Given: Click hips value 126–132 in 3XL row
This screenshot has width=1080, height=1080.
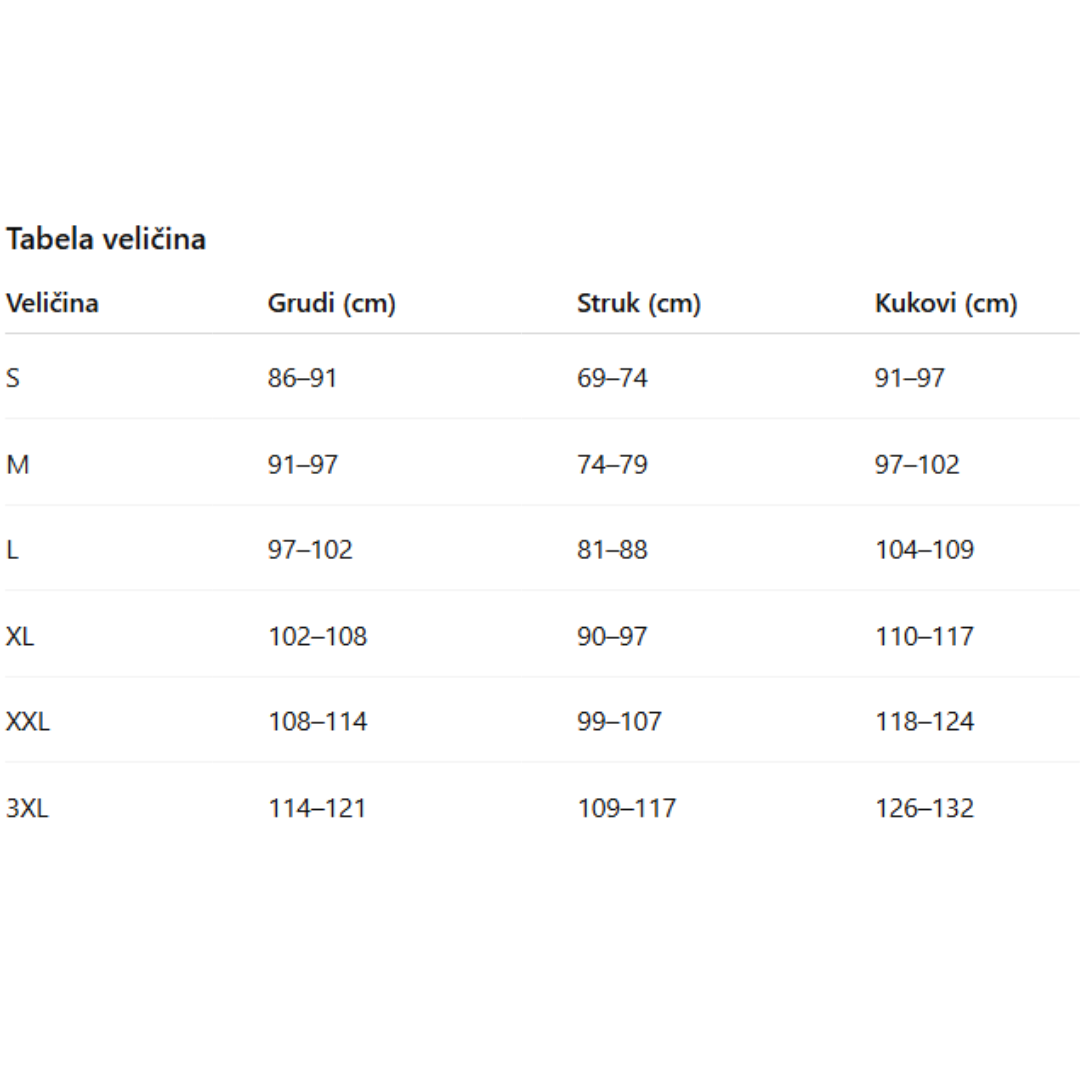Looking at the screenshot, I should pos(923,808).
